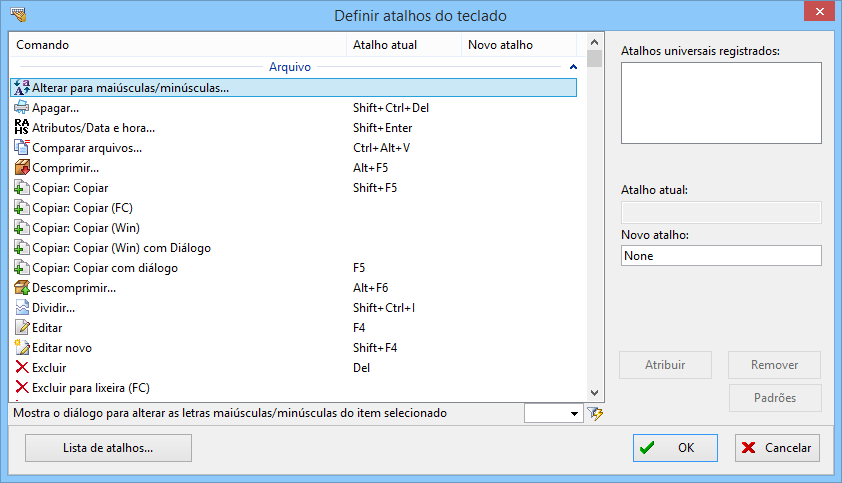
Task: Click icon of Copiar: Copiar (Win) com Diálogo
Action: (x=21, y=248)
